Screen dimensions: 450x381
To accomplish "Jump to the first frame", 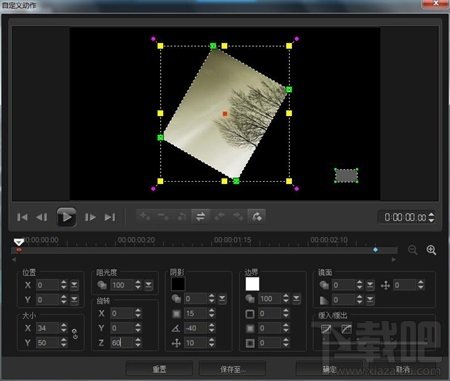I will [22, 217].
